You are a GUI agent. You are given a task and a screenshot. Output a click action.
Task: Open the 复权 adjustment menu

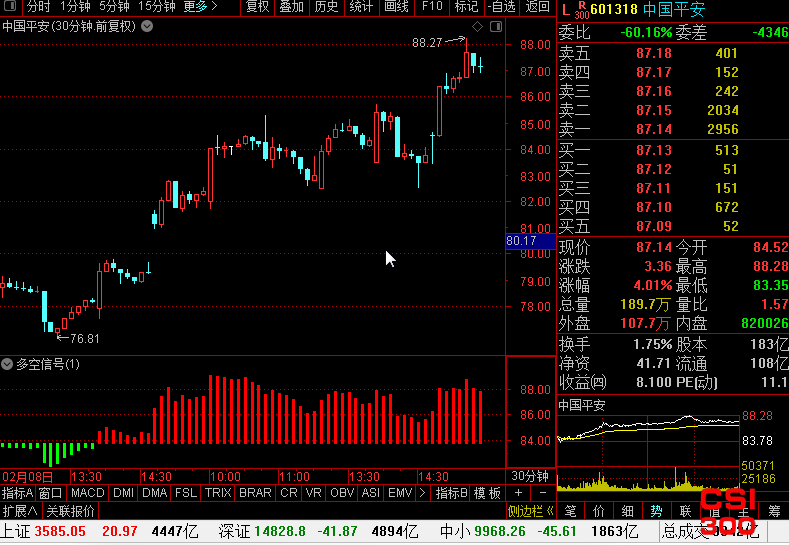click(258, 7)
